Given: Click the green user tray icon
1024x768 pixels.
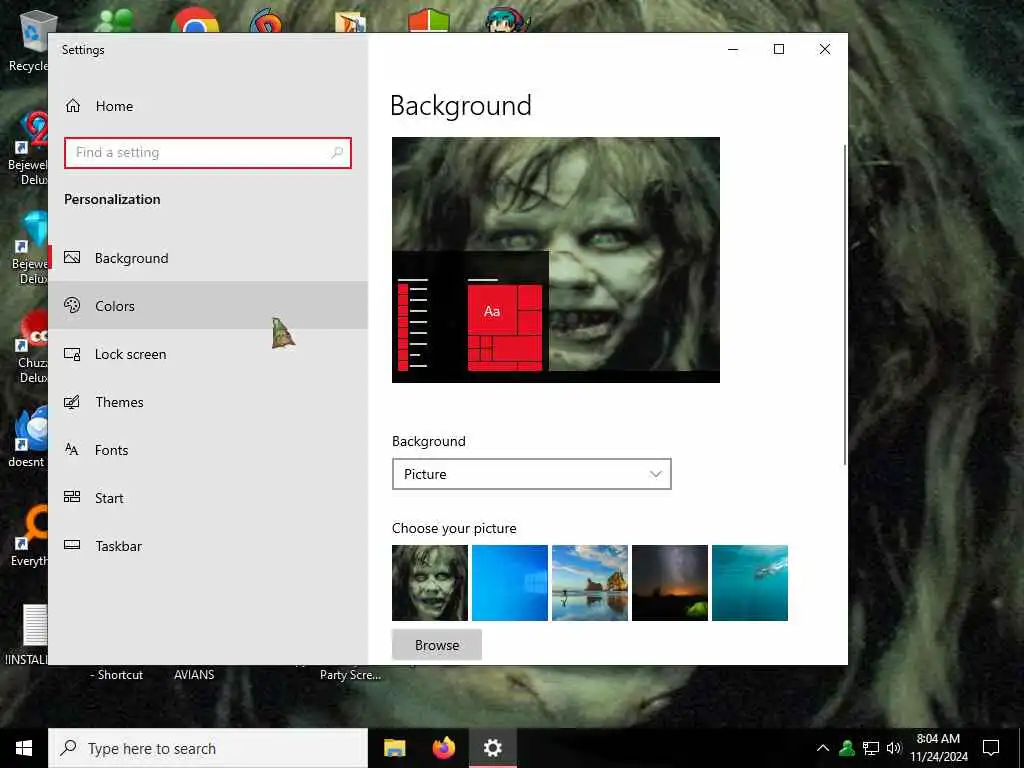Looking at the screenshot, I should click(x=847, y=748).
